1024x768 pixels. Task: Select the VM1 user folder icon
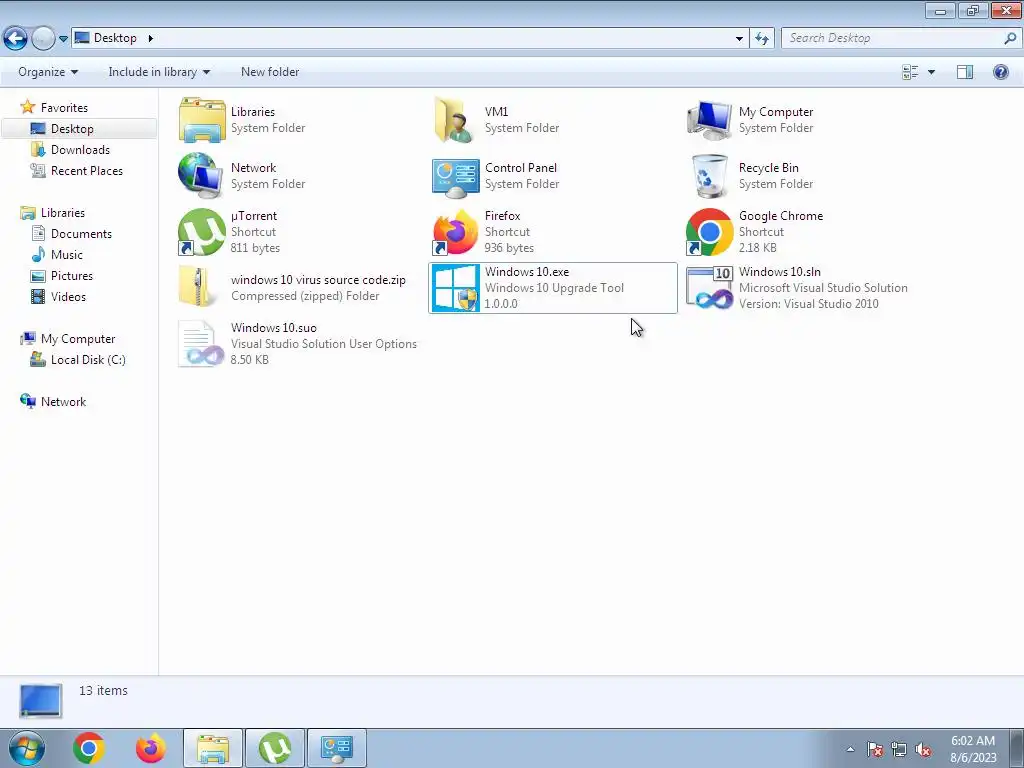click(x=455, y=120)
